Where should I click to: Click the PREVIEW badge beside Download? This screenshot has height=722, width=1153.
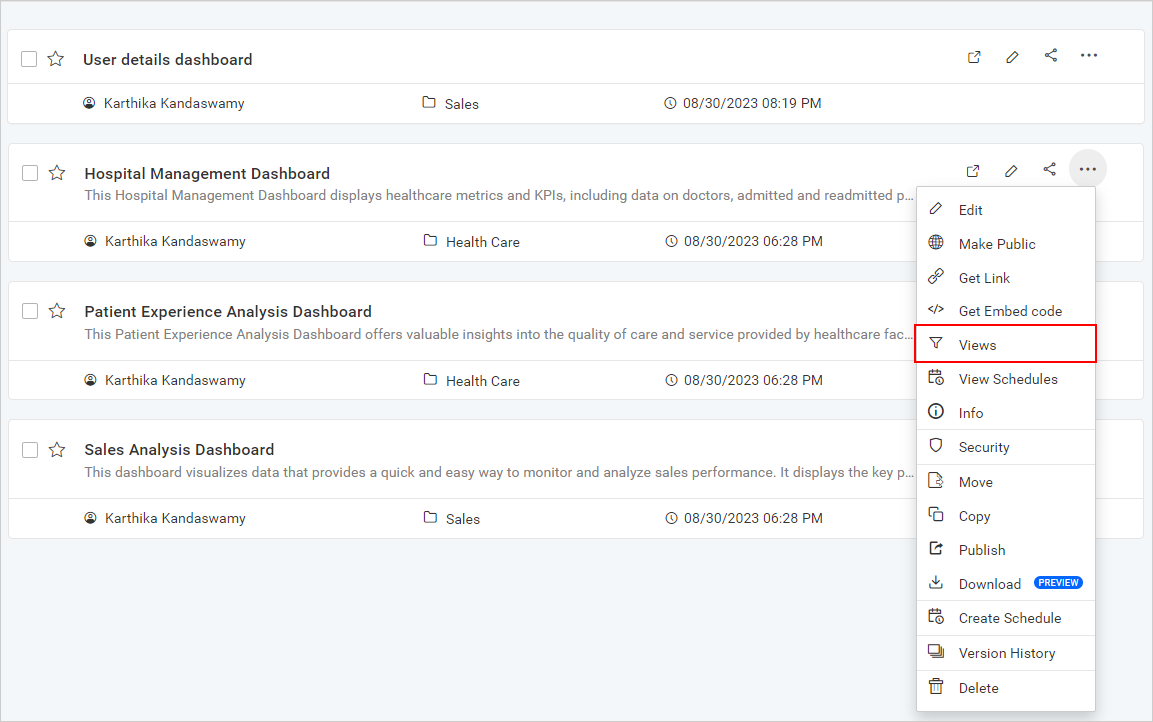coord(1058,582)
